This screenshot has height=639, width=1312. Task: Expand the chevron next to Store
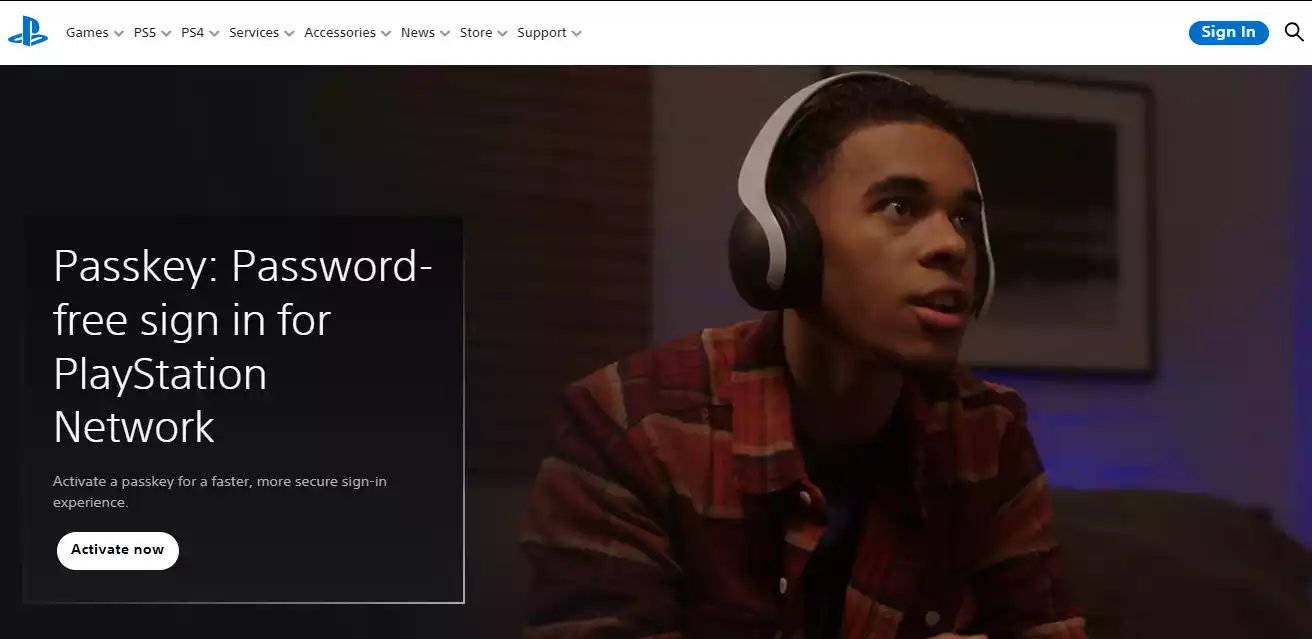[502, 34]
